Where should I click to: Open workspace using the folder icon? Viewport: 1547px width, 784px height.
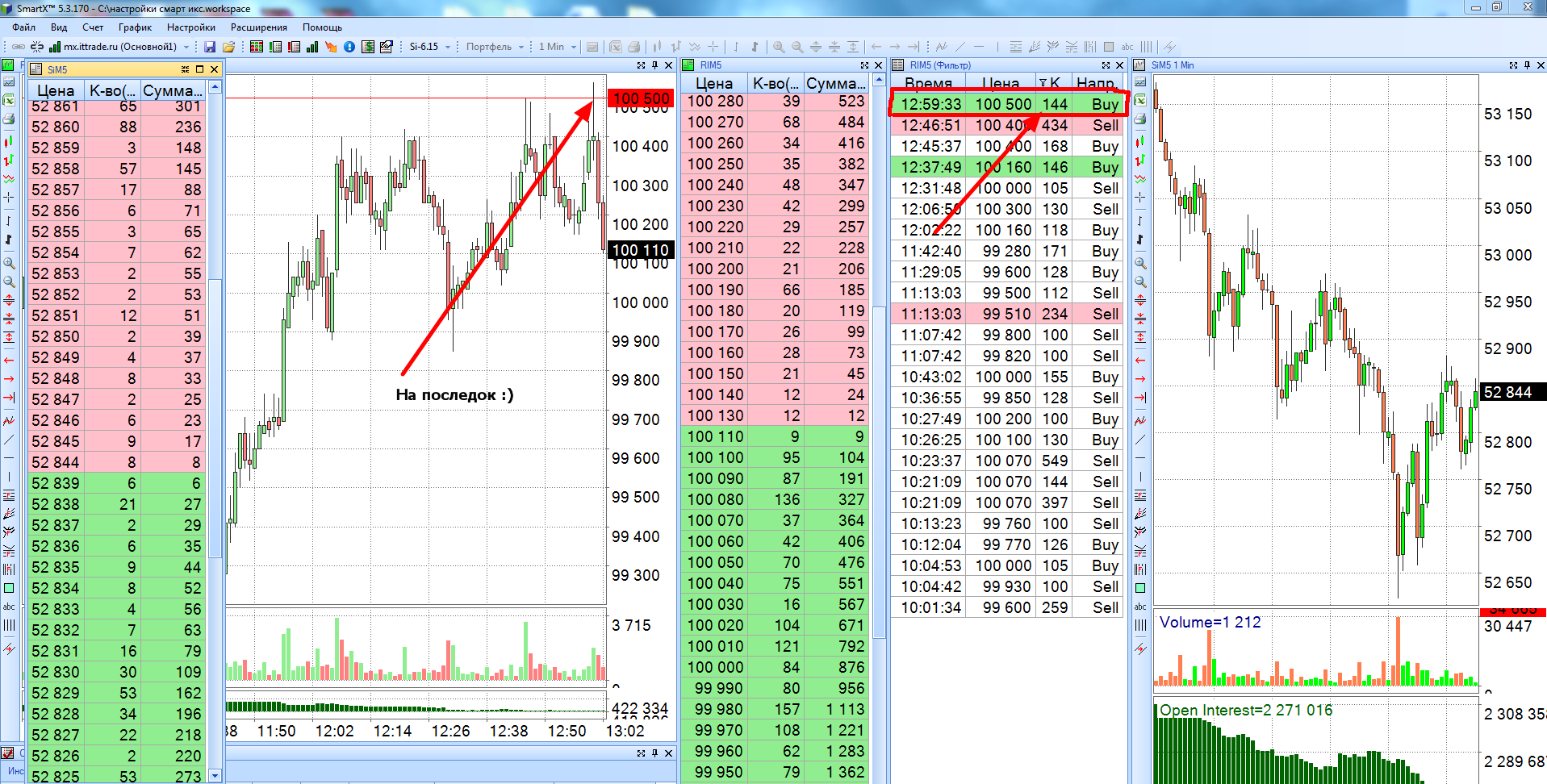tap(228, 47)
